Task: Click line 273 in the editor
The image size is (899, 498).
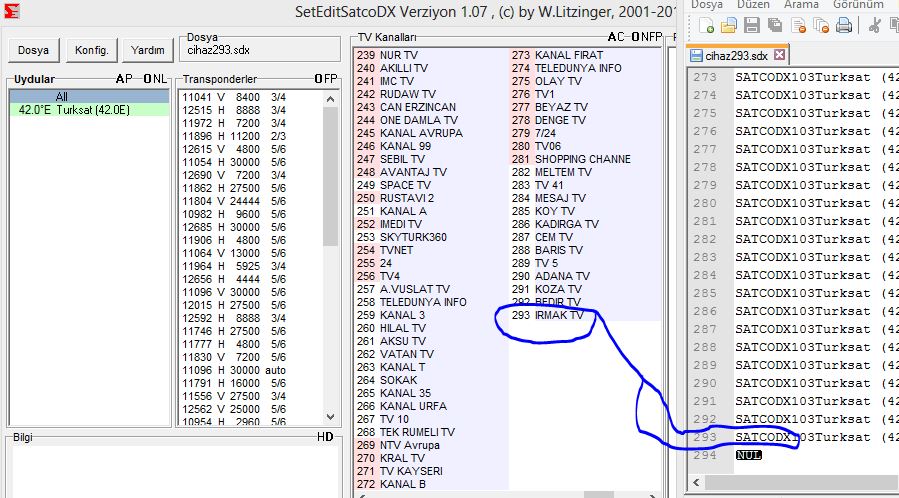Action: click(816, 77)
